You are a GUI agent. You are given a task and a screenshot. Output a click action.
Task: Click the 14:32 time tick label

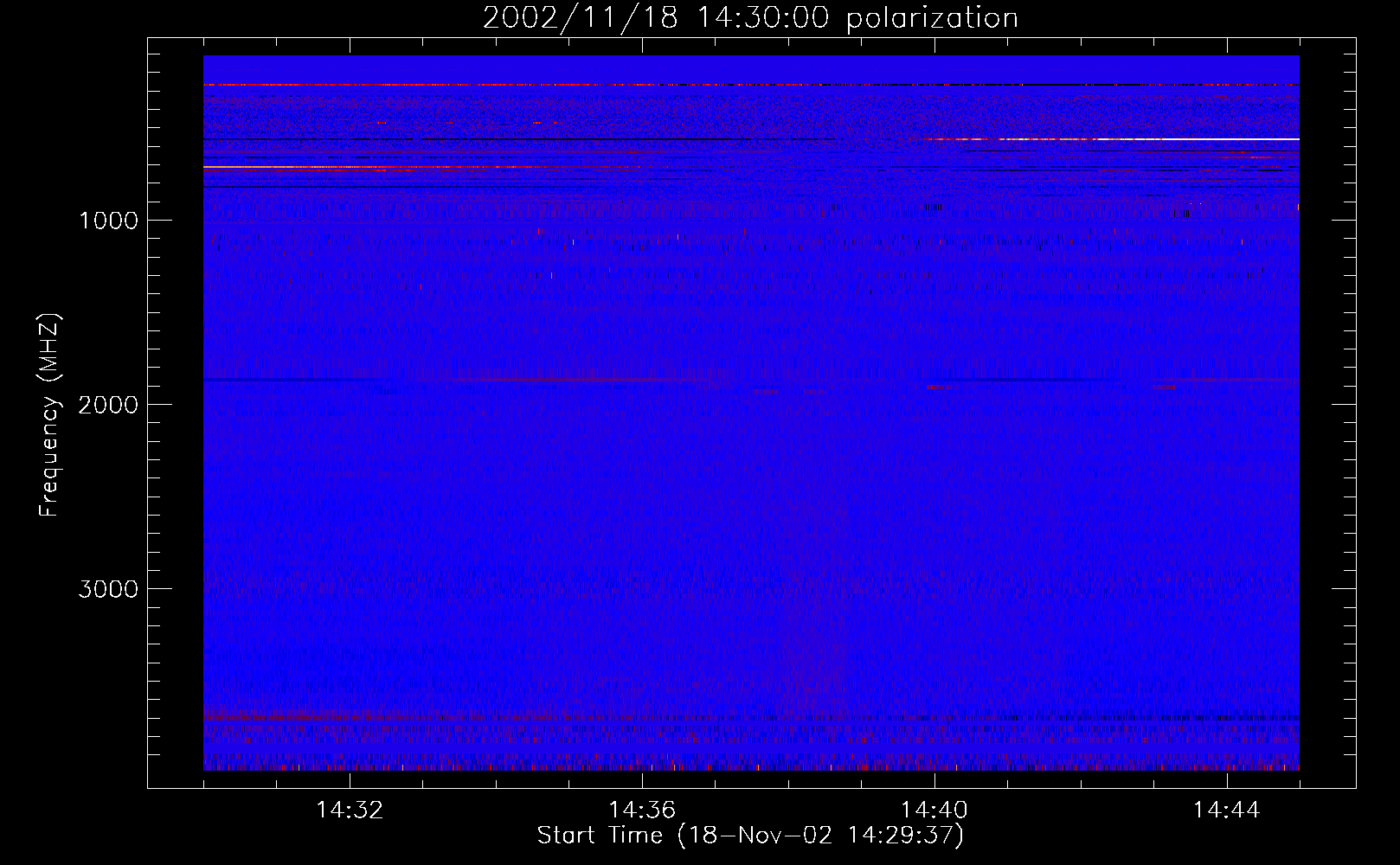click(350, 811)
